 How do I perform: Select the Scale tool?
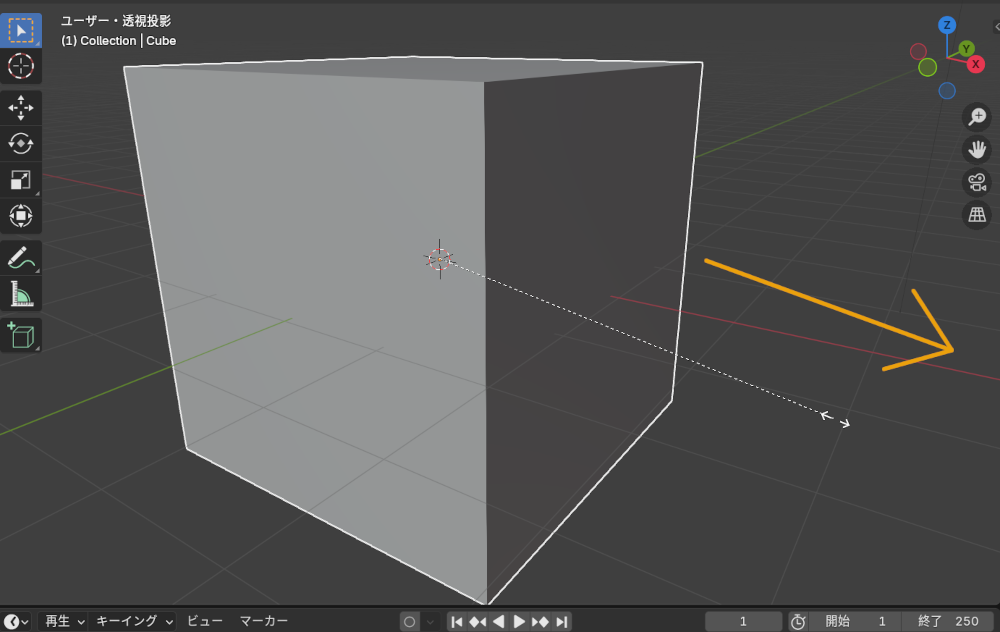[x=20, y=180]
